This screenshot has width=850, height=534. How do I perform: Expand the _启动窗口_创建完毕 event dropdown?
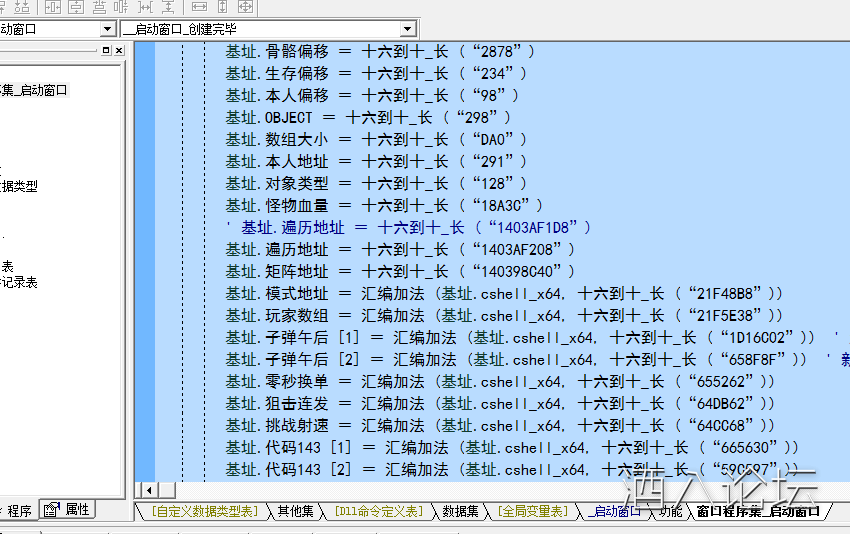[407, 29]
